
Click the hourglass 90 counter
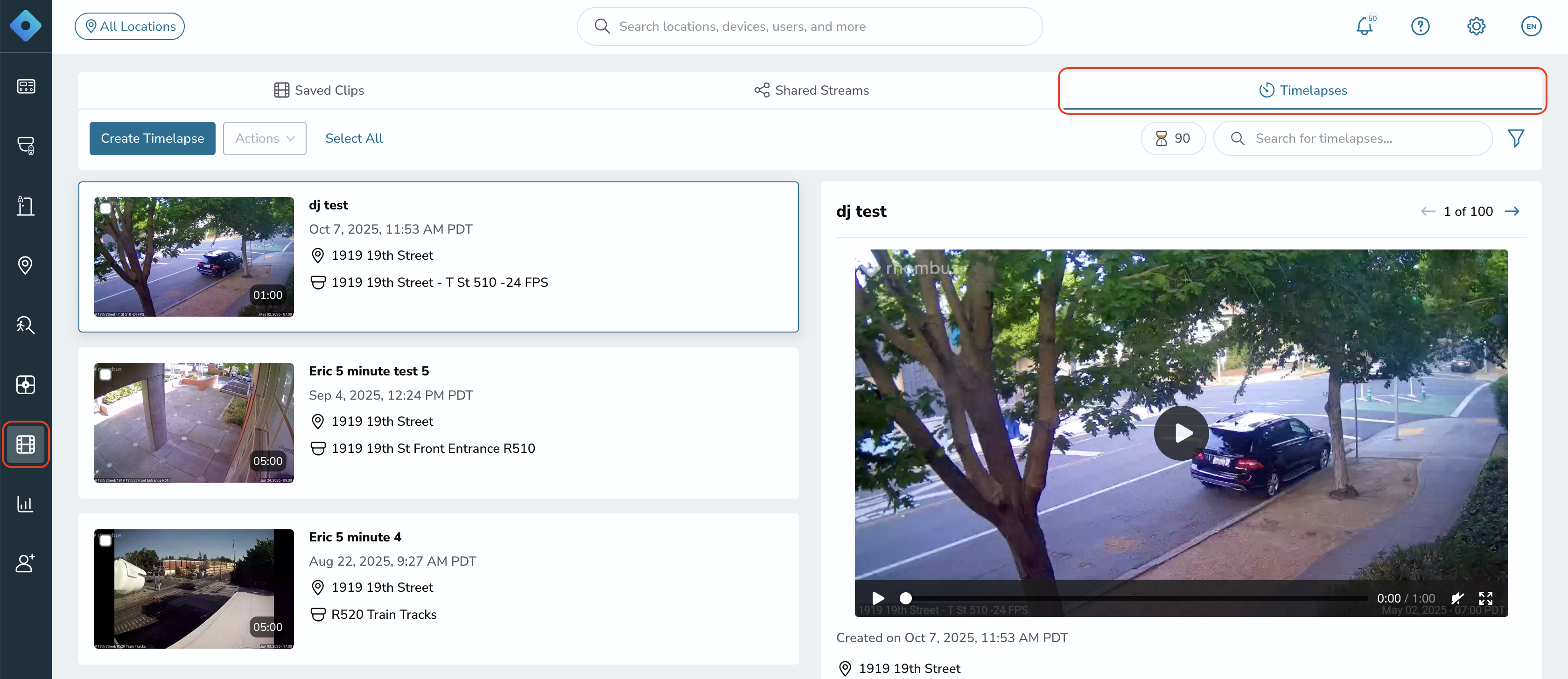pos(1172,138)
